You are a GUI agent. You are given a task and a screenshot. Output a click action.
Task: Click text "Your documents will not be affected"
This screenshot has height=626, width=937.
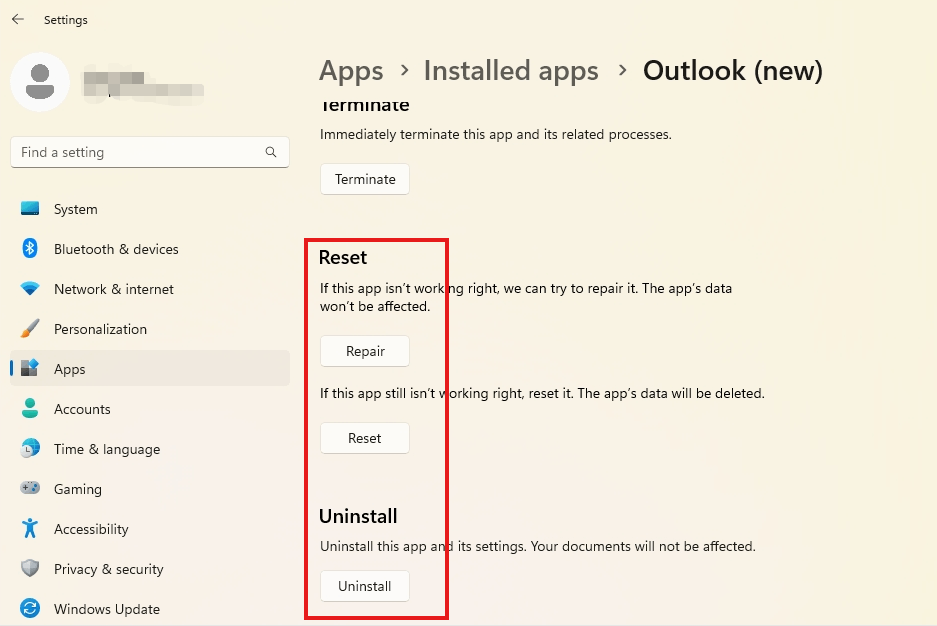643,547
